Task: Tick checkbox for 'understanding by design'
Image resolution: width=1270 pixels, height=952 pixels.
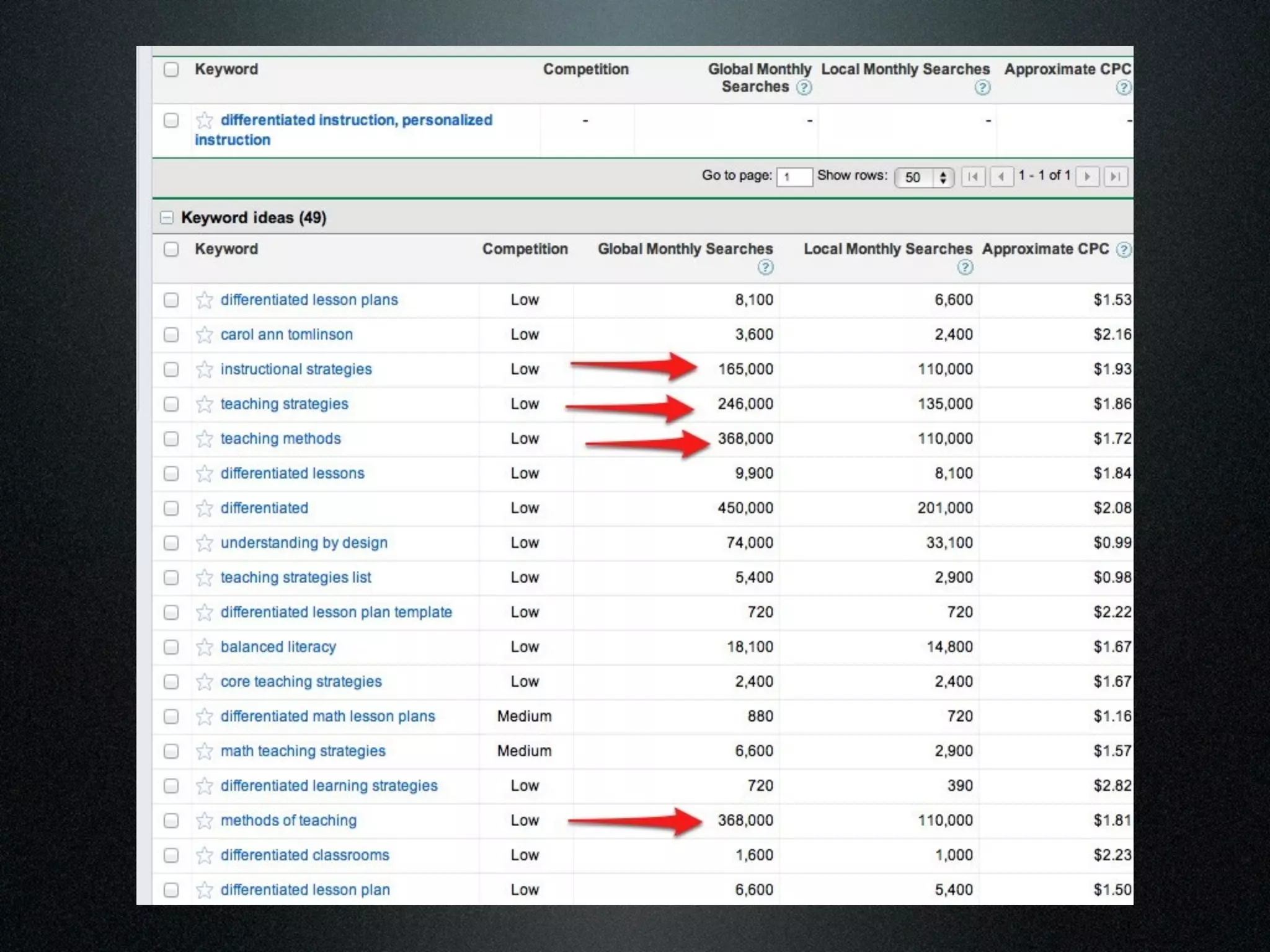Action: (171, 543)
